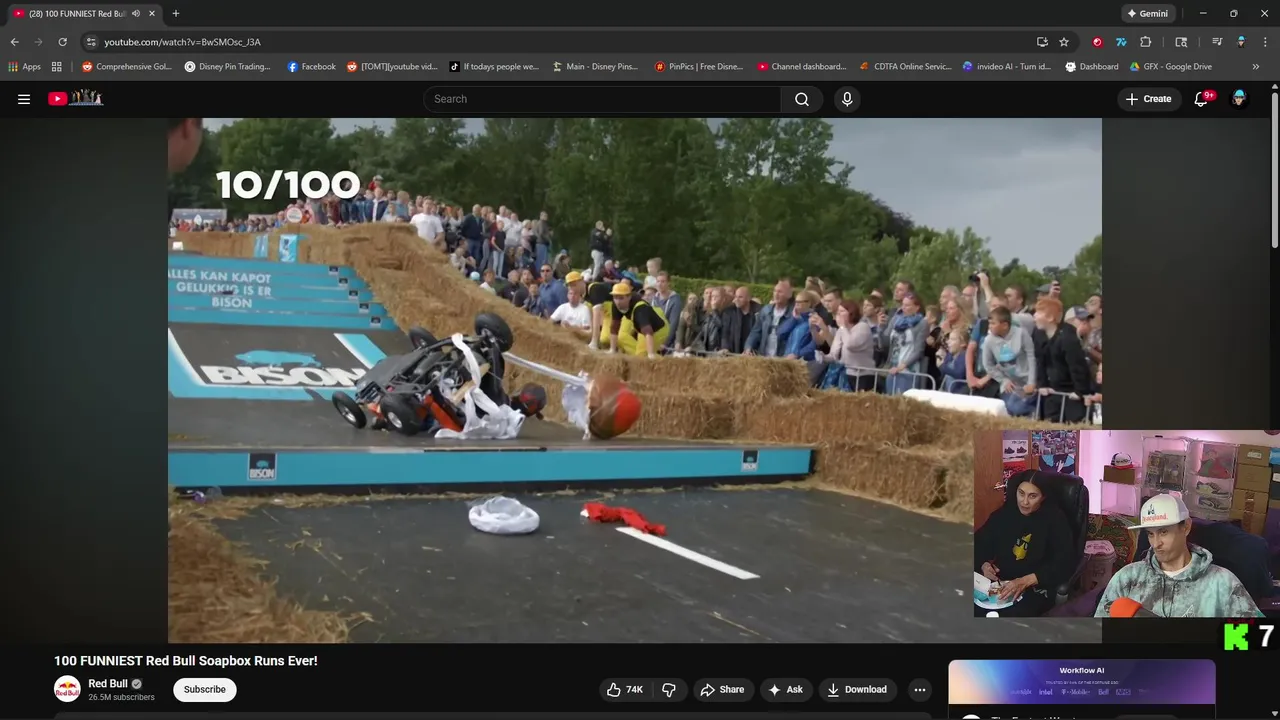Open invideo AI bookmark
This screenshot has height=720, width=1280.
click(1007, 67)
